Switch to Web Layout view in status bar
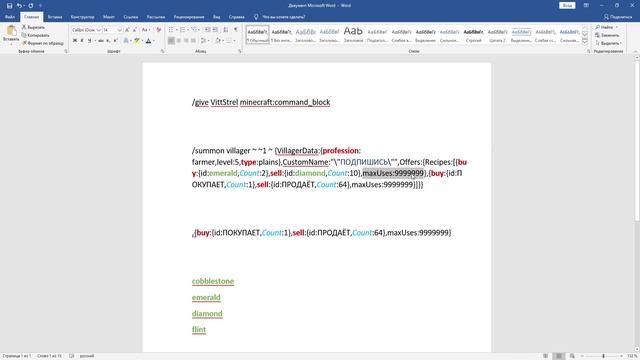Screen dimensions: 640x360 pyautogui.click(x=572, y=356)
